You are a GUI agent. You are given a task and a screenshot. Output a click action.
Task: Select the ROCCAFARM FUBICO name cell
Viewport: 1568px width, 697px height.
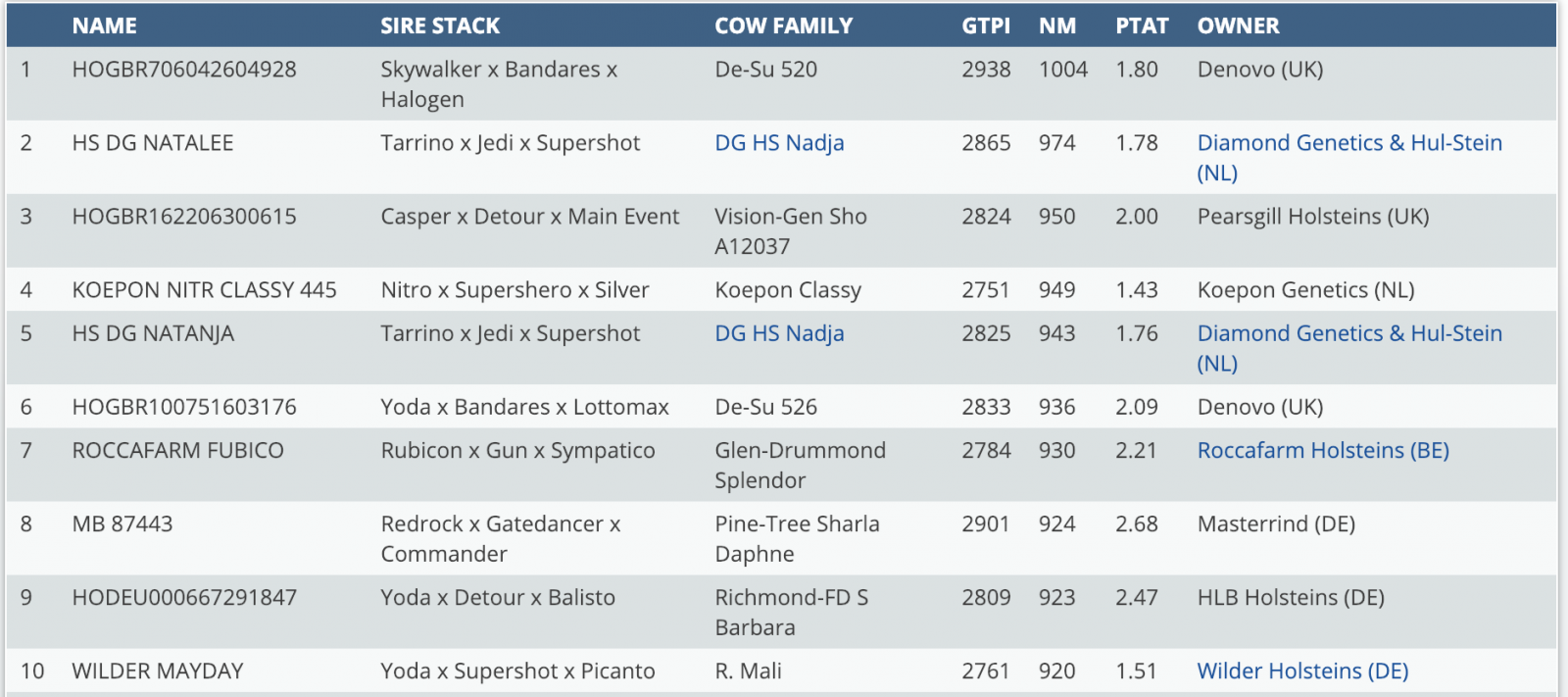click(177, 451)
